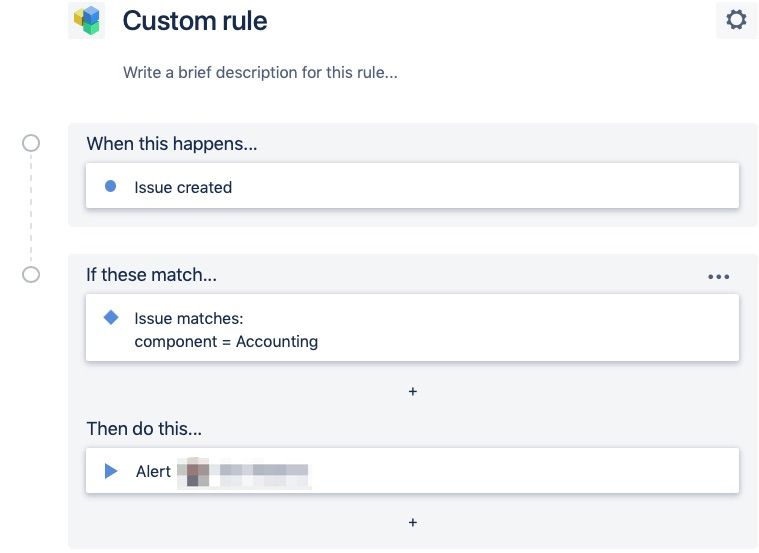Click the brief description field
The height and width of the screenshot is (553, 759).
coord(260,73)
